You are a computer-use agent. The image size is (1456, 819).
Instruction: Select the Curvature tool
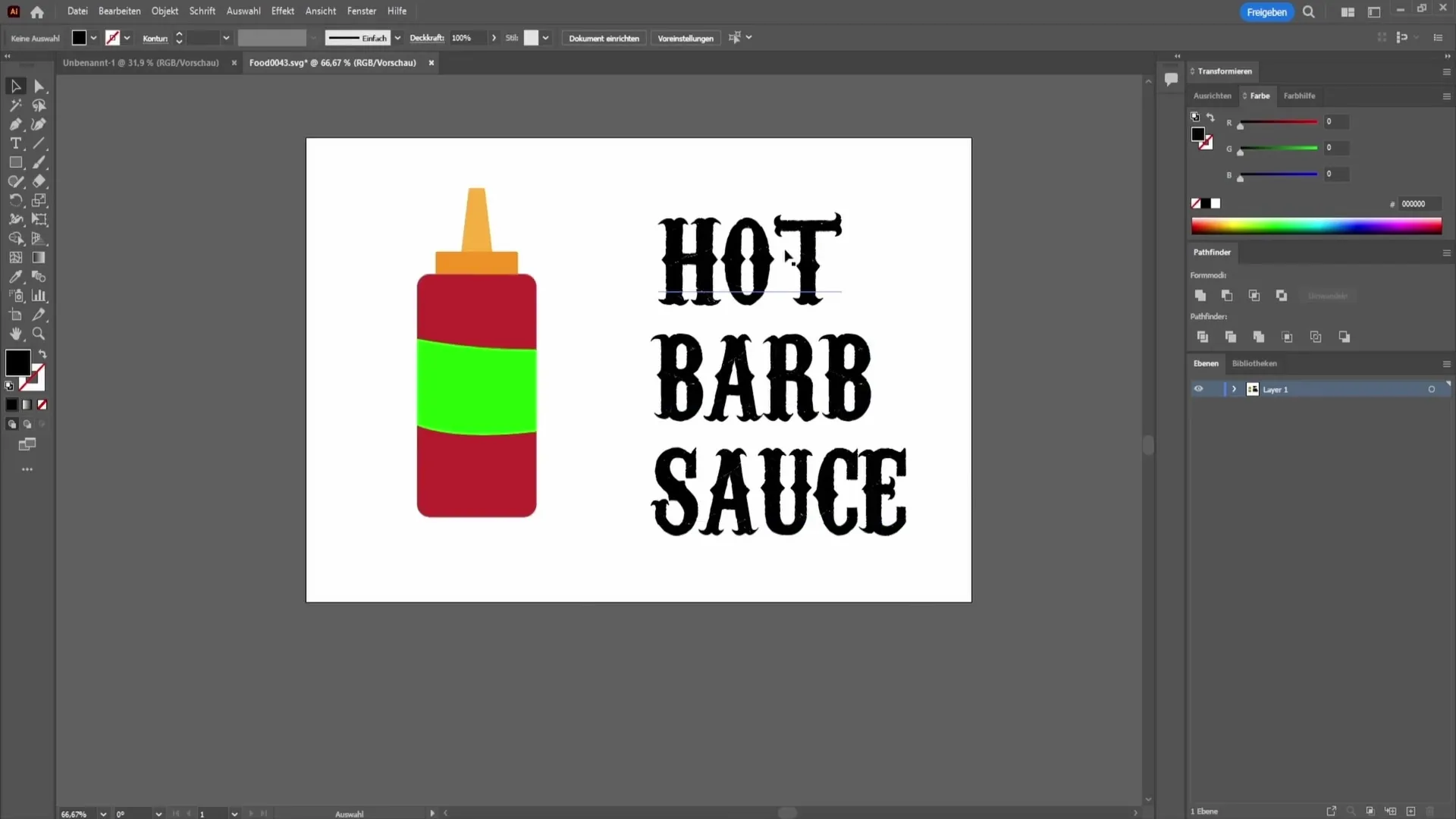click(x=39, y=124)
